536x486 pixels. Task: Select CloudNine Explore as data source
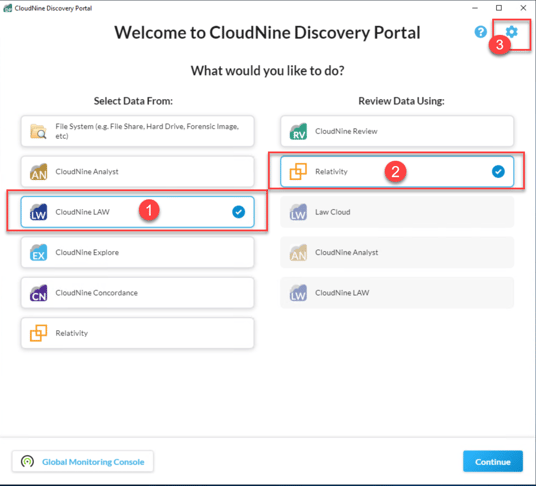(x=137, y=252)
